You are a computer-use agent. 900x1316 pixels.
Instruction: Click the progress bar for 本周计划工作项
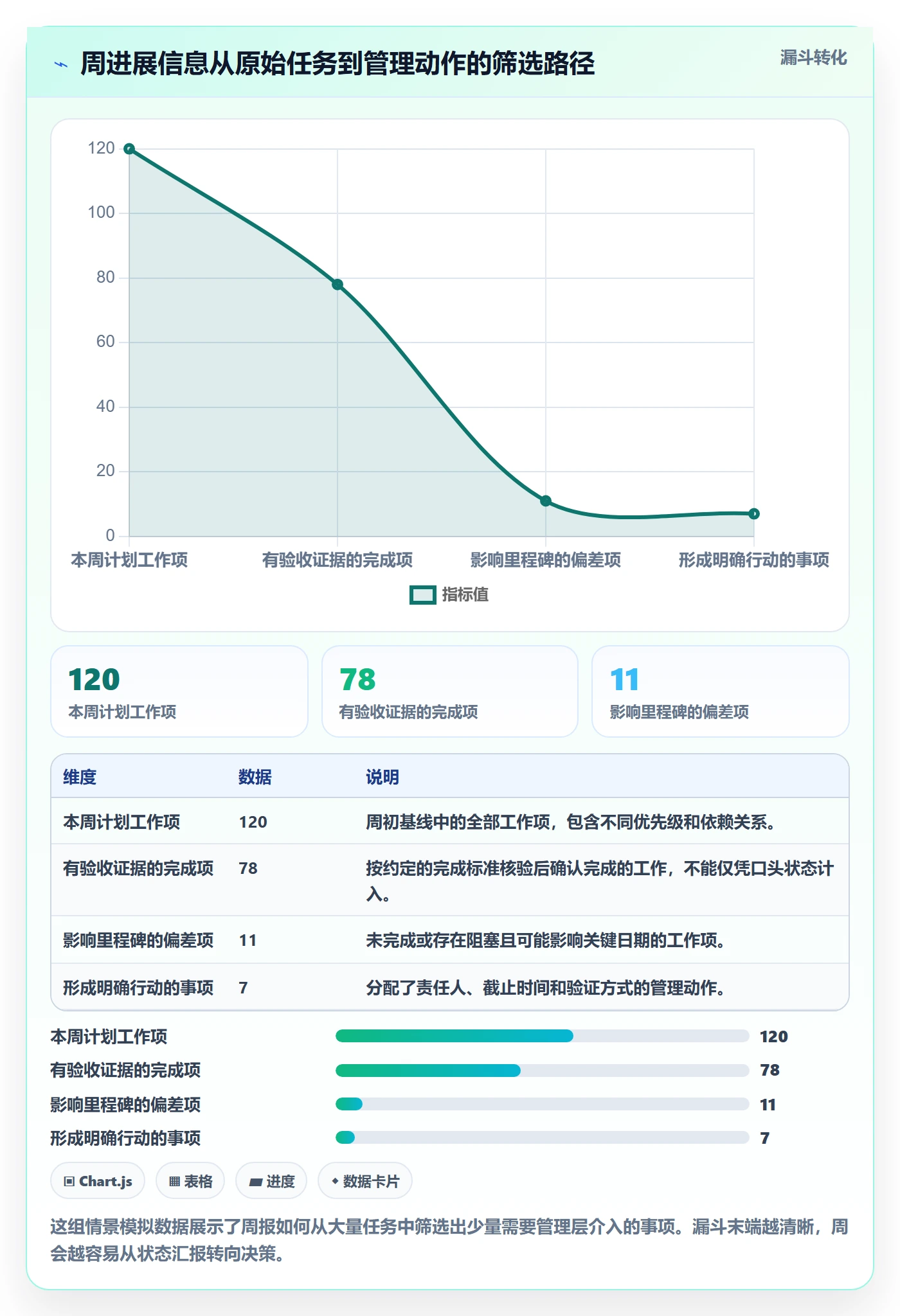pyautogui.click(x=543, y=1036)
